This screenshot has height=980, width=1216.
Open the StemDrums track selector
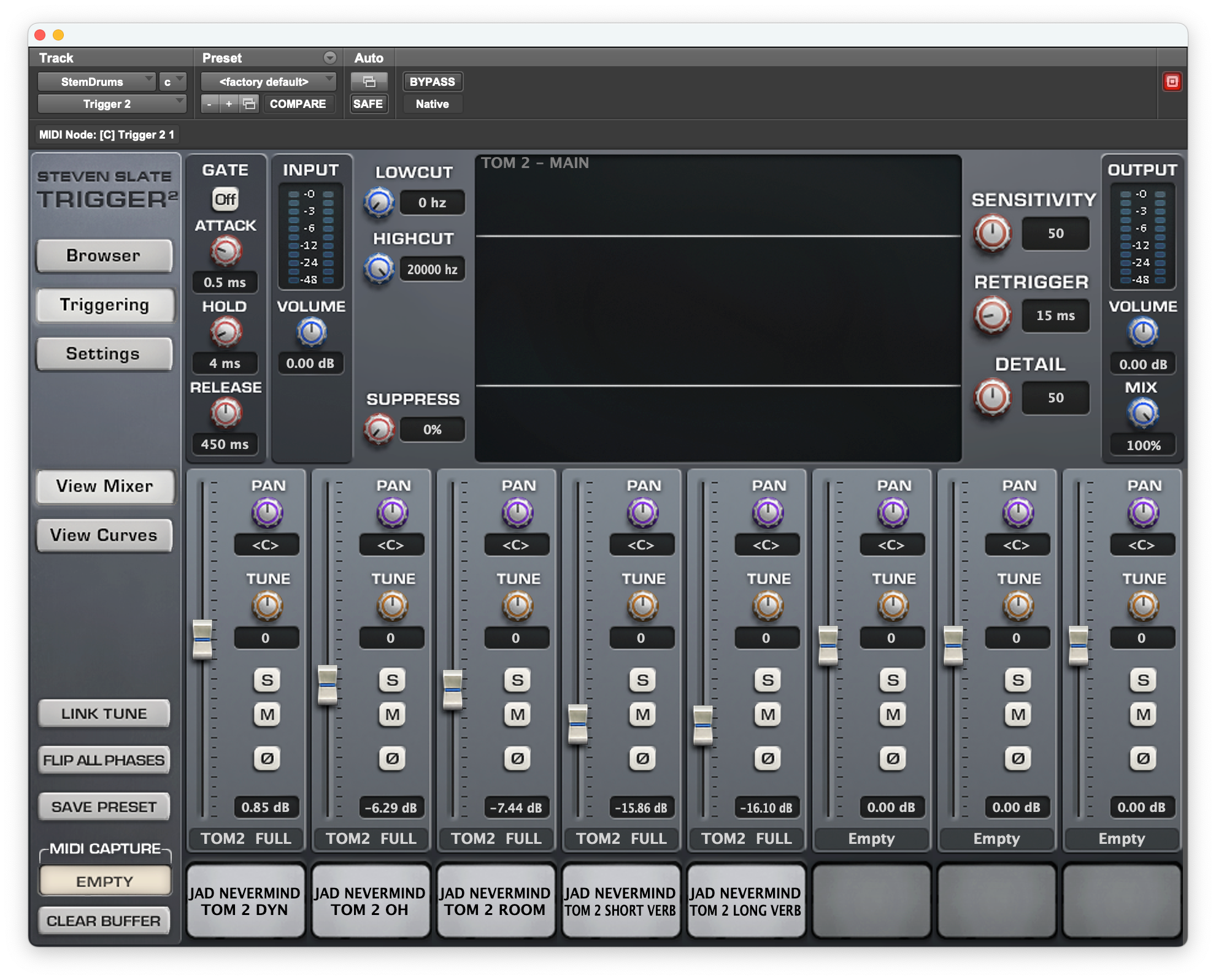[x=96, y=82]
